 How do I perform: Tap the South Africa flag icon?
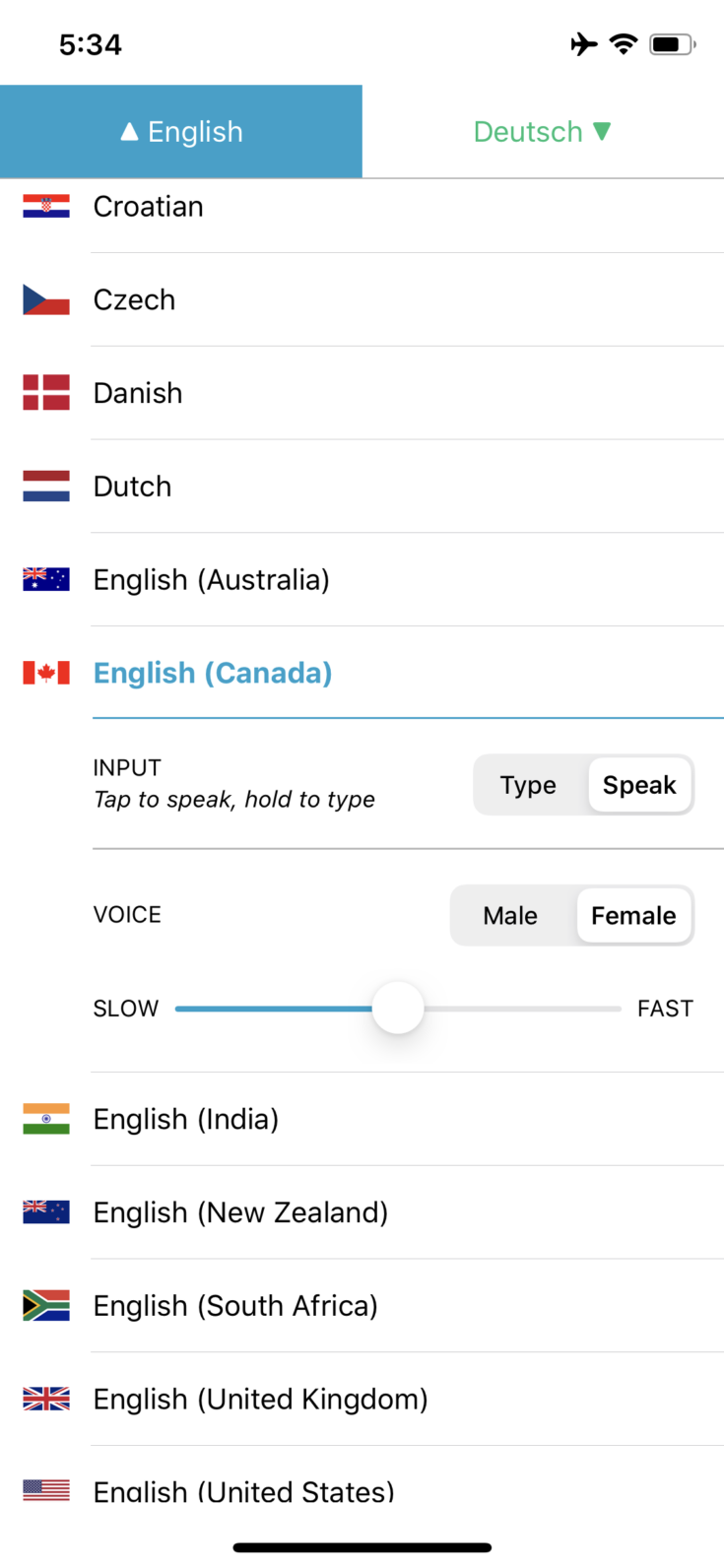(46, 1306)
